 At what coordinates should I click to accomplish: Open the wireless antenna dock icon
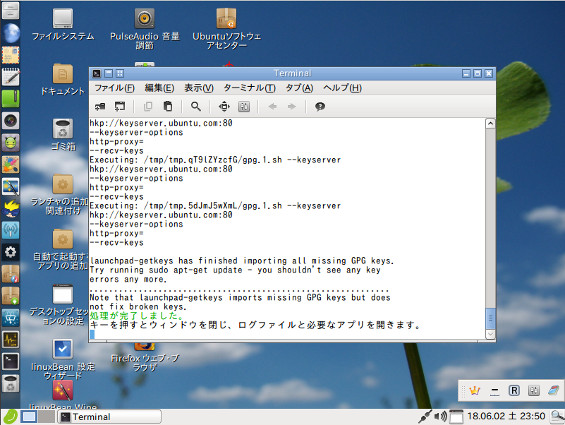coord(10,230)
